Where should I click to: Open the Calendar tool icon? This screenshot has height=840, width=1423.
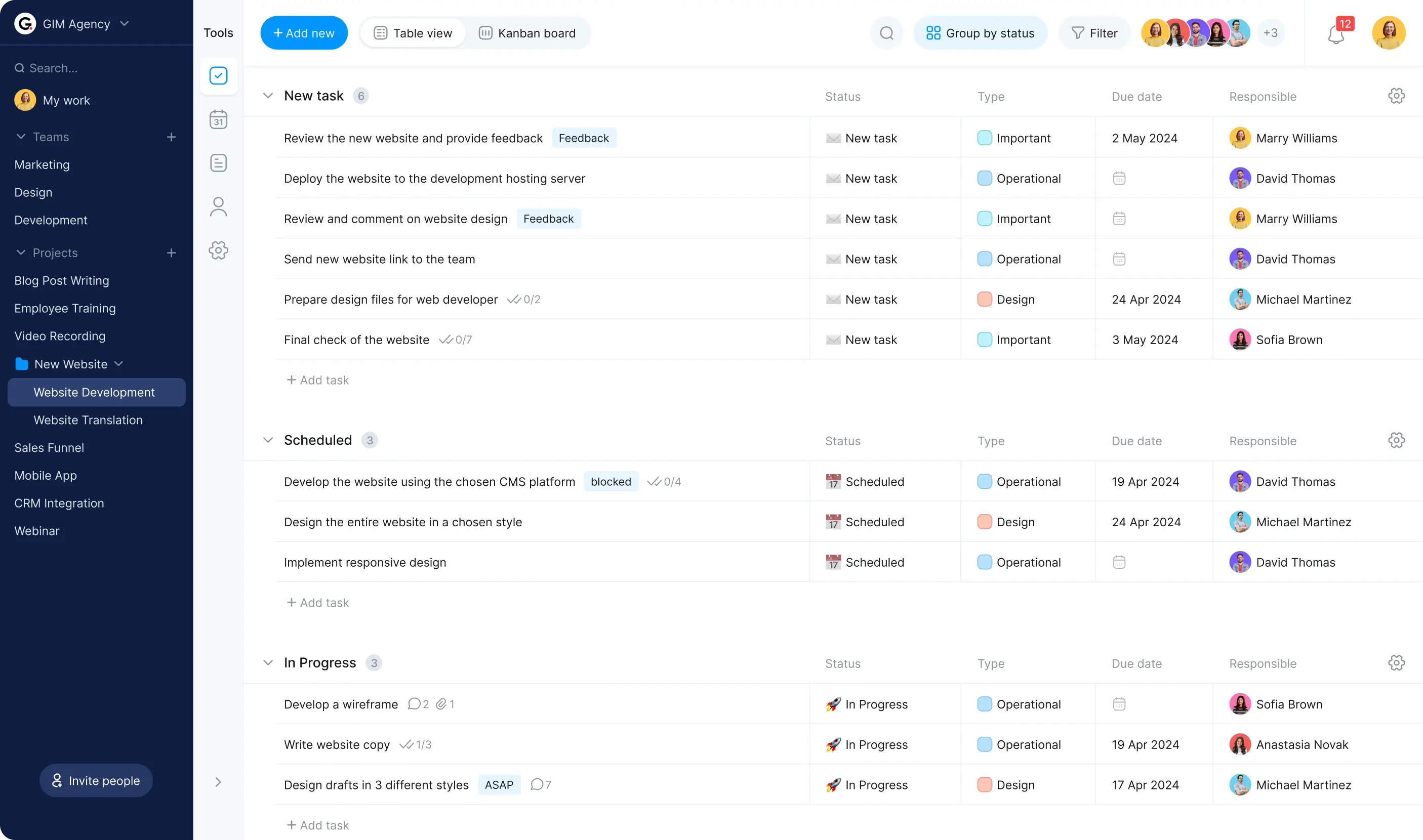pos(218,119)
